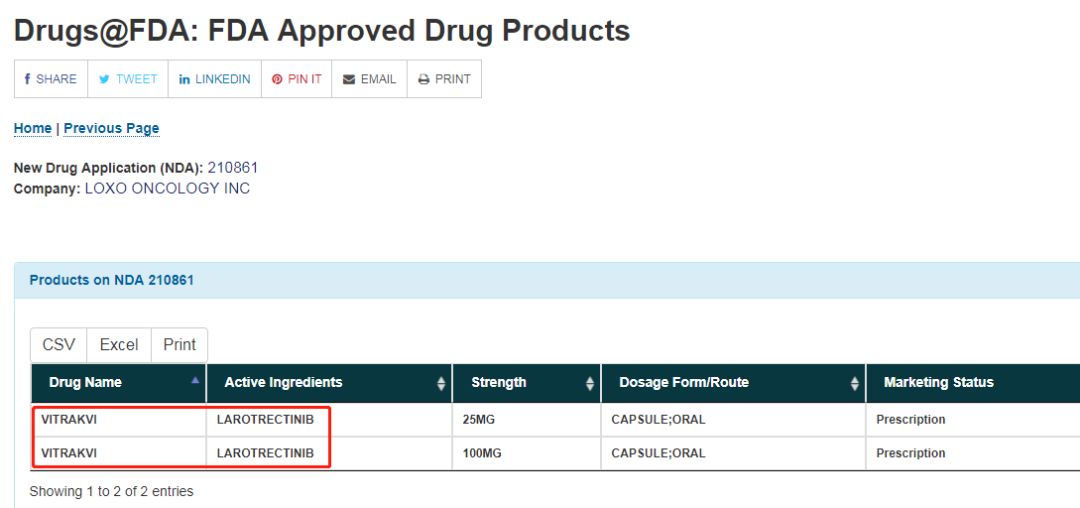Image resolution: width=1080 pixels, height=508 pixels.
Task: Click the printer PRINT share button
Action: [444, 79]
